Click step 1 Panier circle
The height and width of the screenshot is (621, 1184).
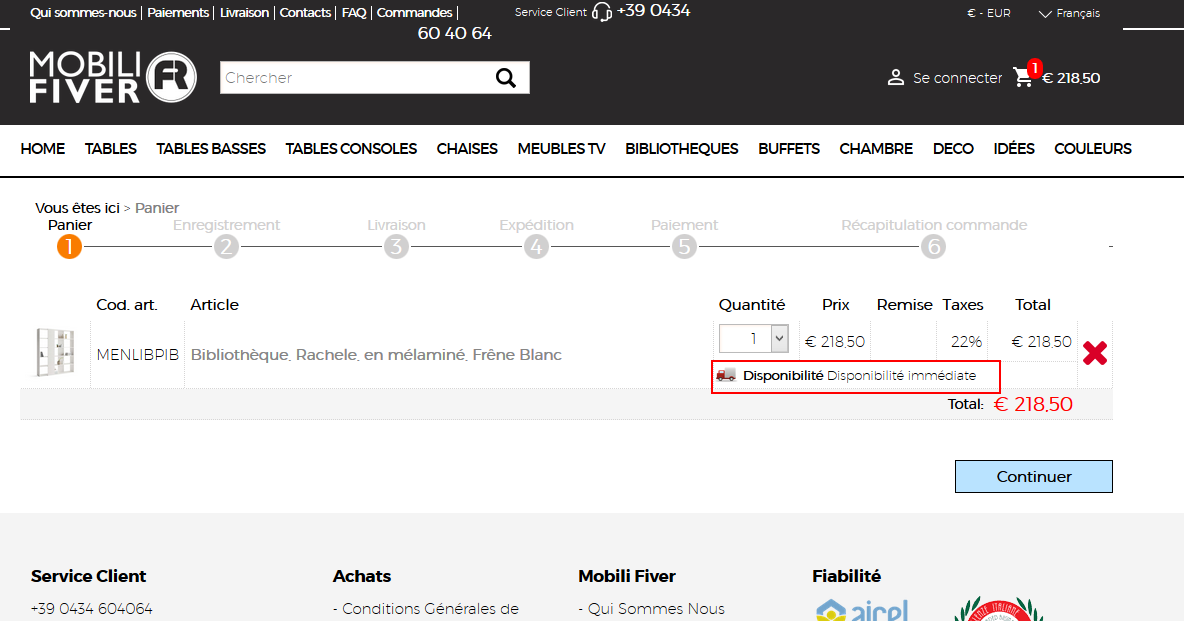click(69, 246)
